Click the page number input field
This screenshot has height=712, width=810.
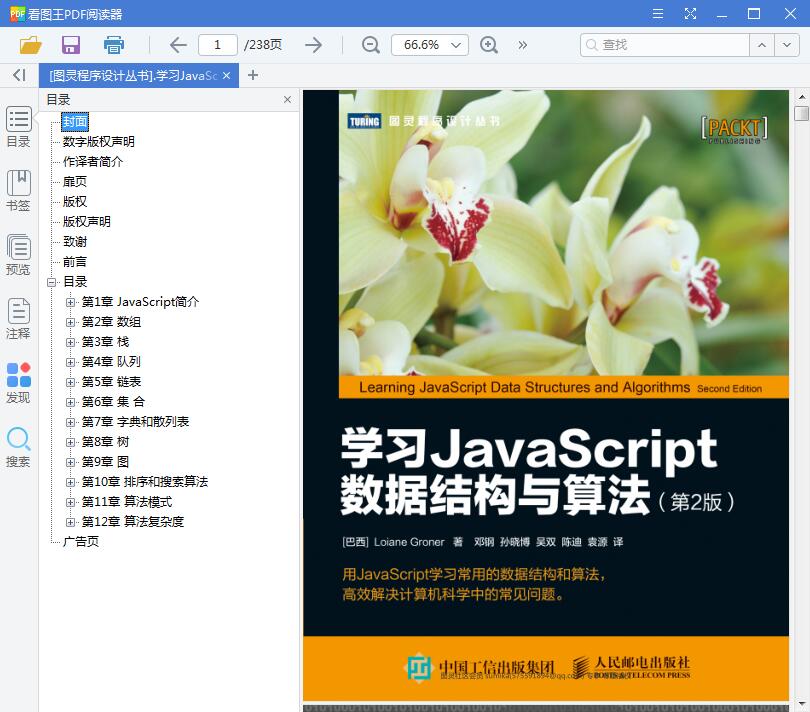coord(217,45)
